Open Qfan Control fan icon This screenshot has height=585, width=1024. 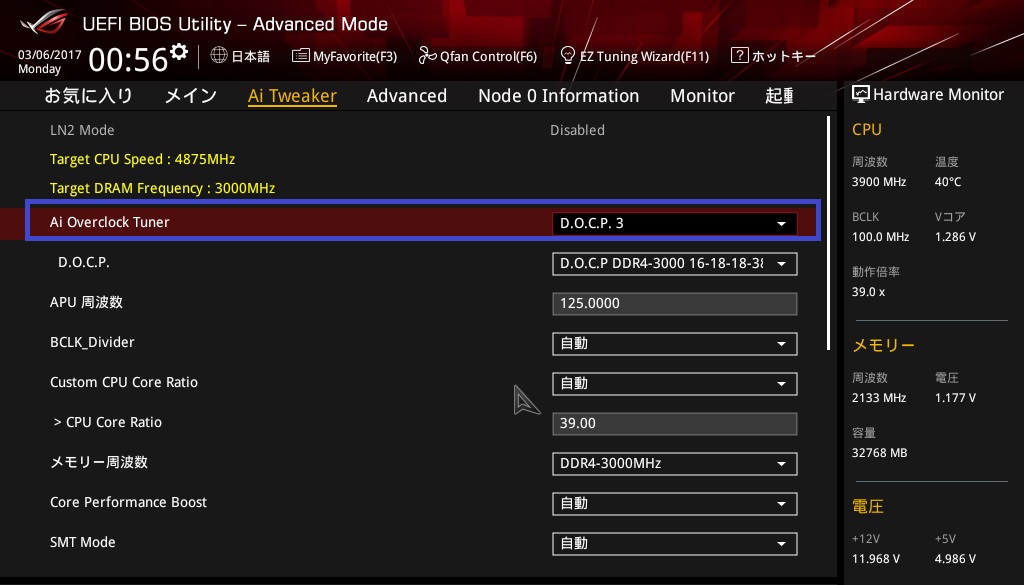(427, 55)
